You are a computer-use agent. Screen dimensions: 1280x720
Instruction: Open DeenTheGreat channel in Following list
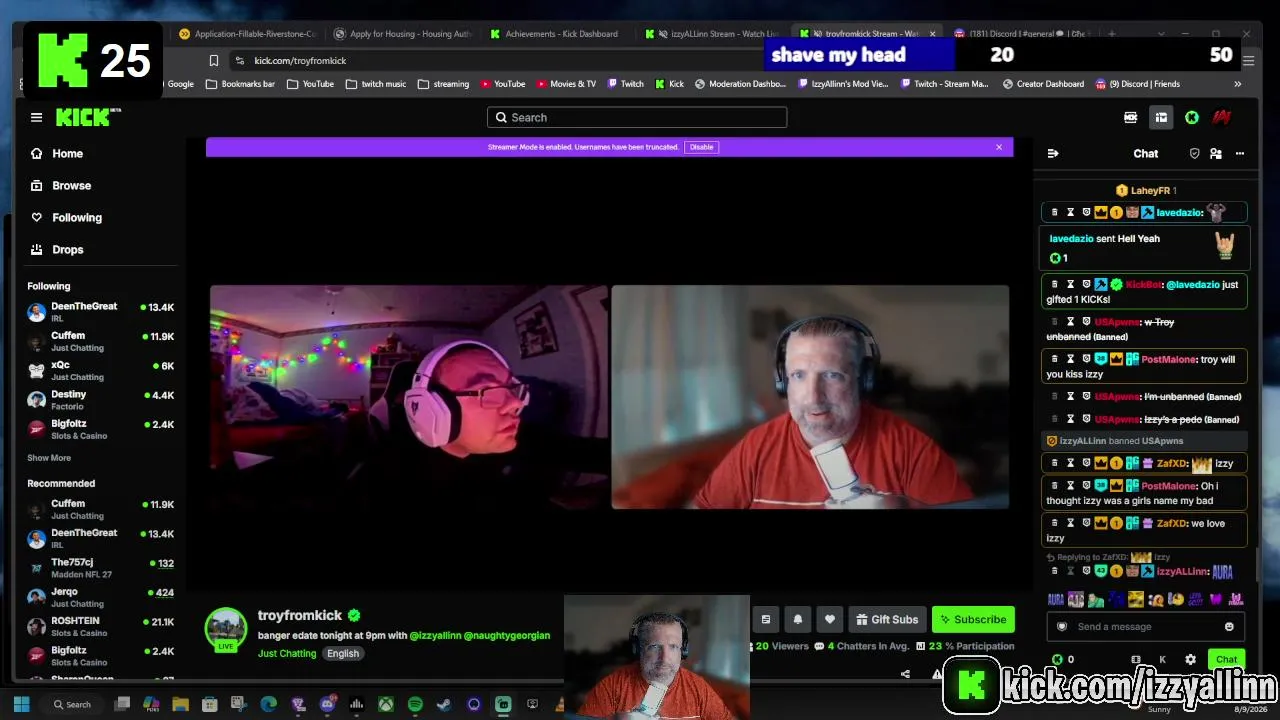coord(101,312)
